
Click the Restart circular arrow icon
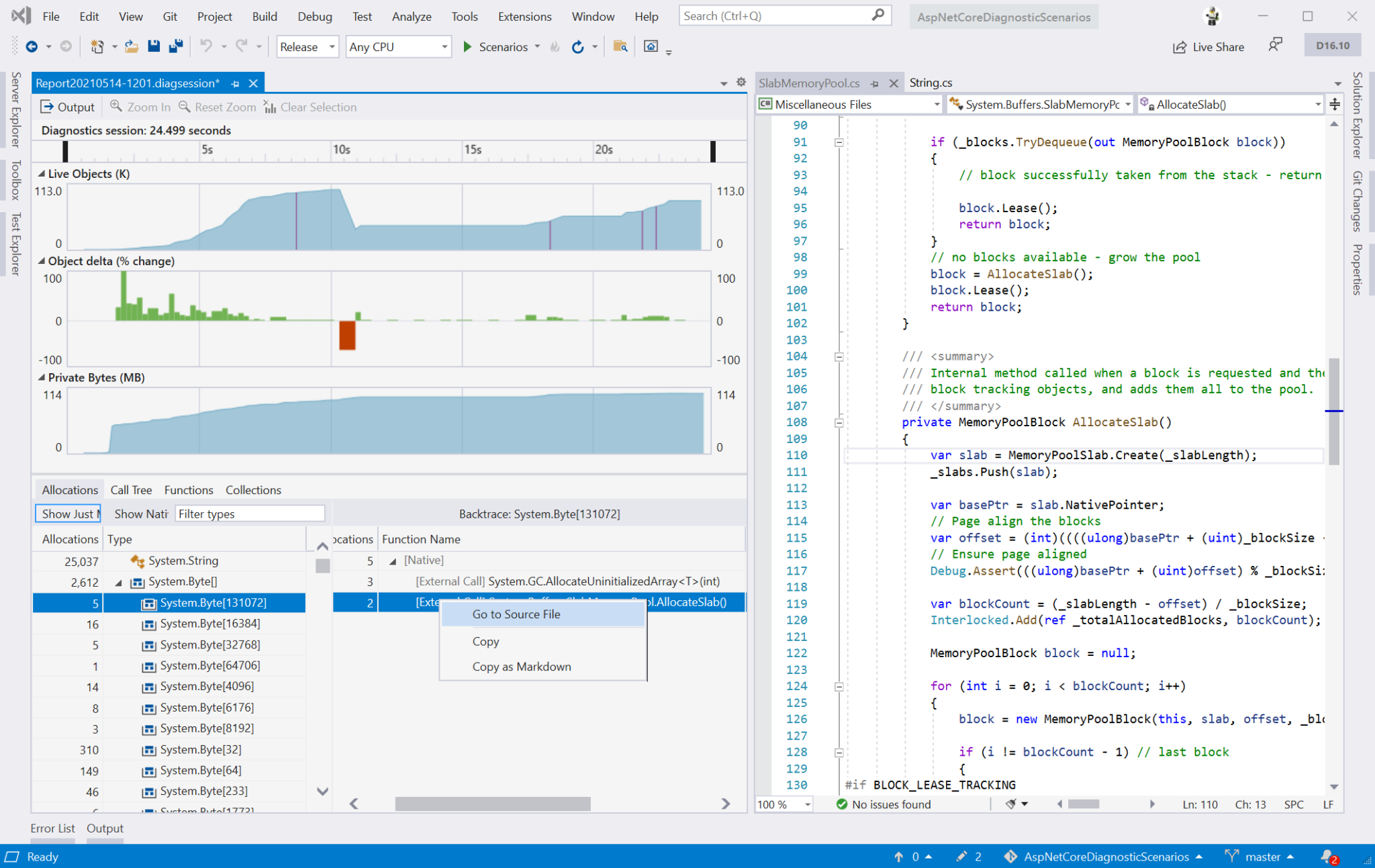click(x=577, y=46)
